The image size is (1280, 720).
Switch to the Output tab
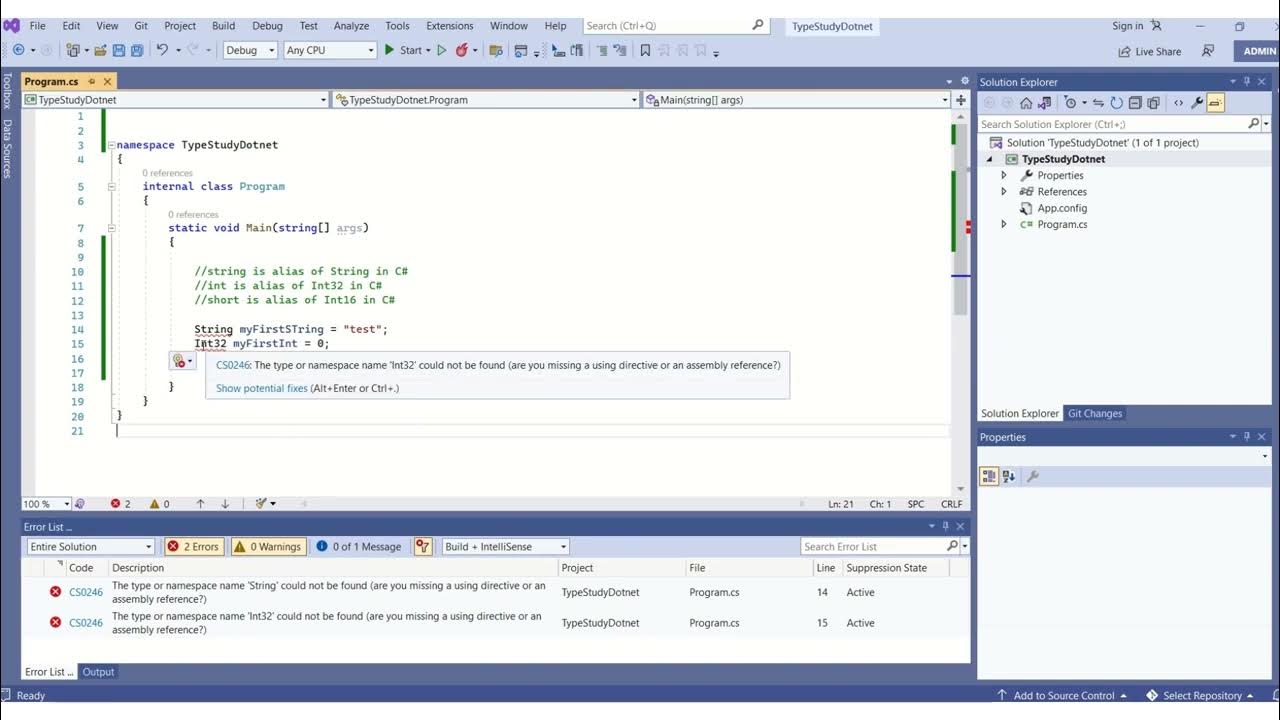pos(98,672)
